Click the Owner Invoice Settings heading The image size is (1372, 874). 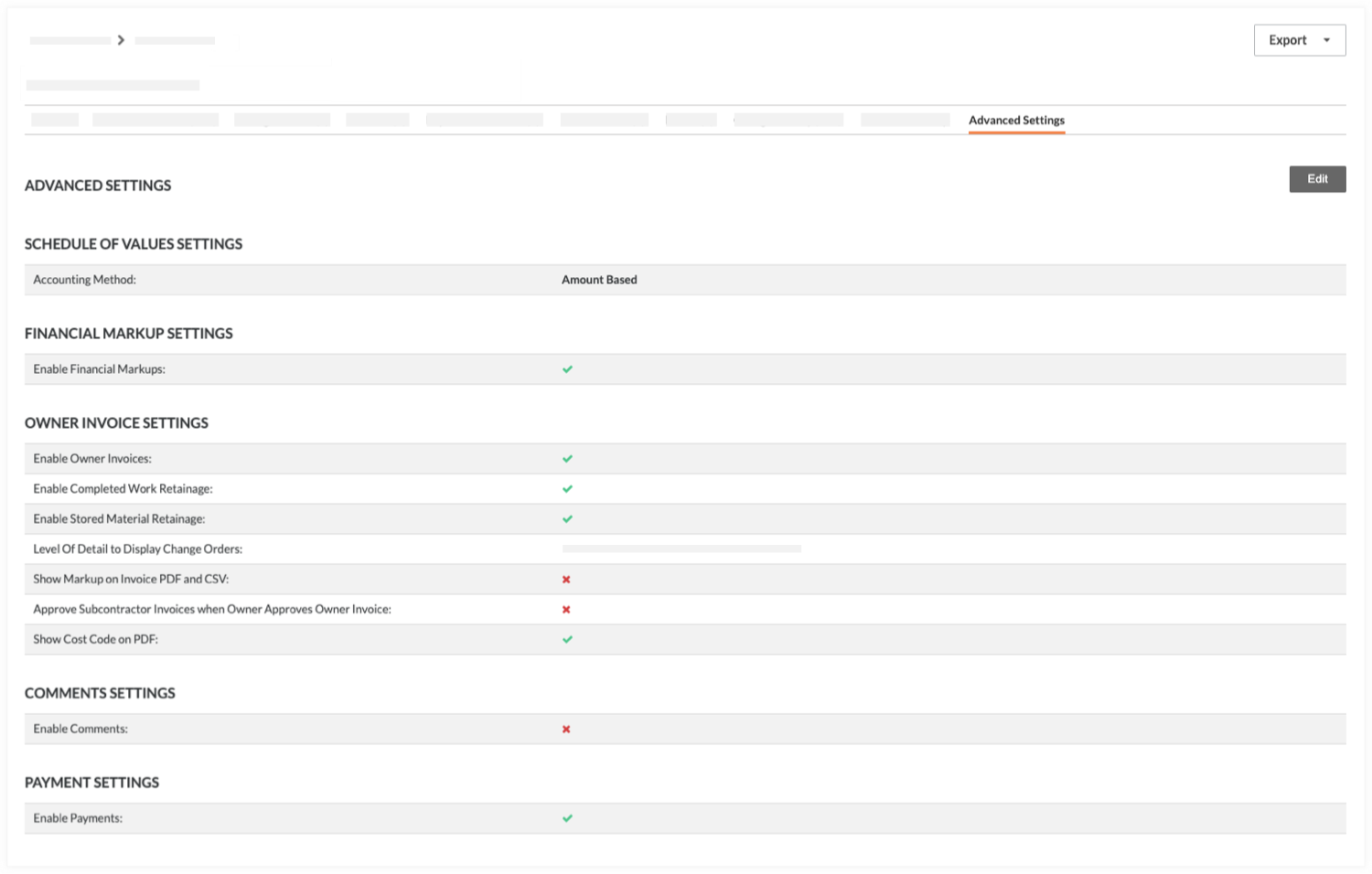(116, 423)
